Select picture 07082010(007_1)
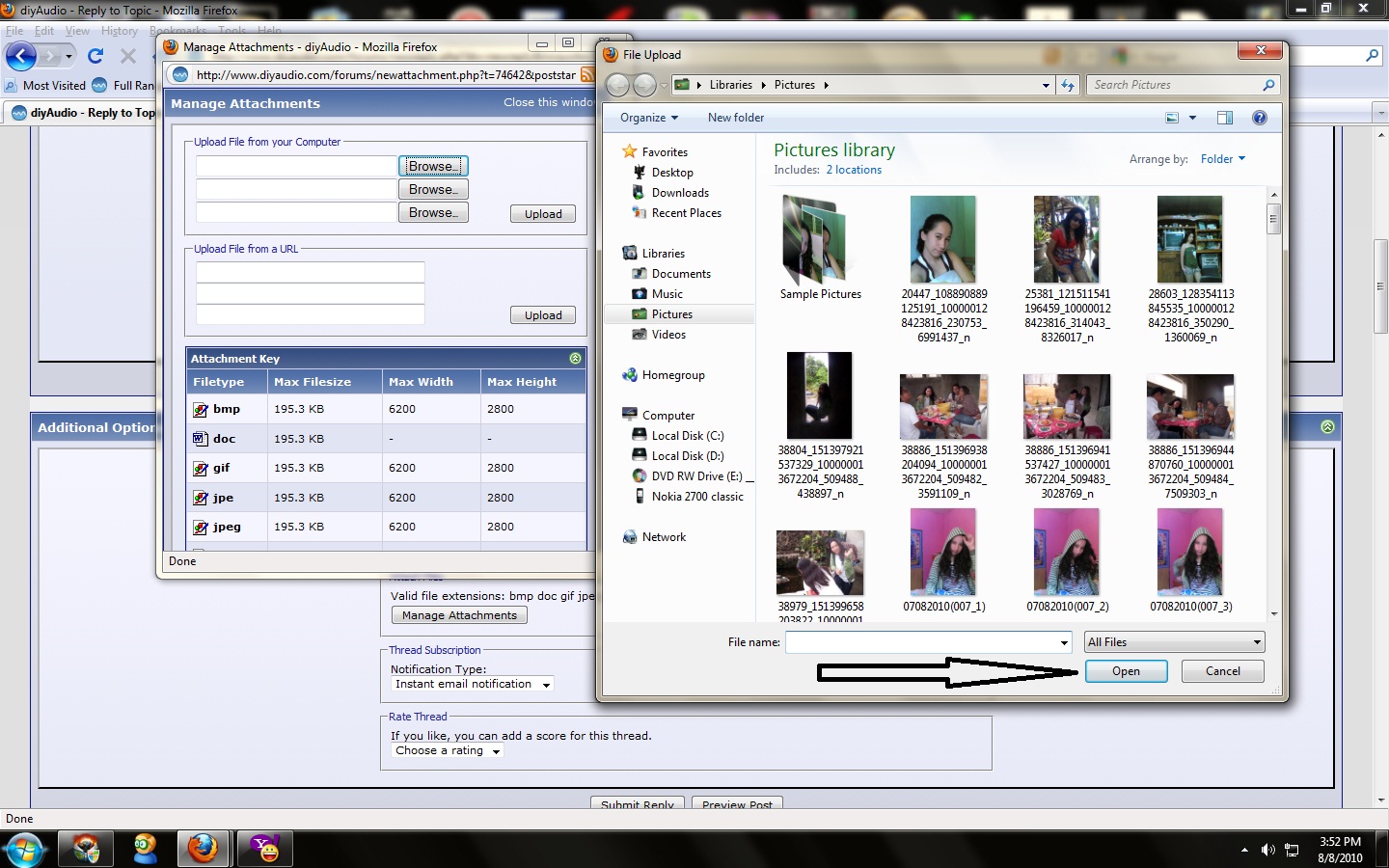 [943, 560]
